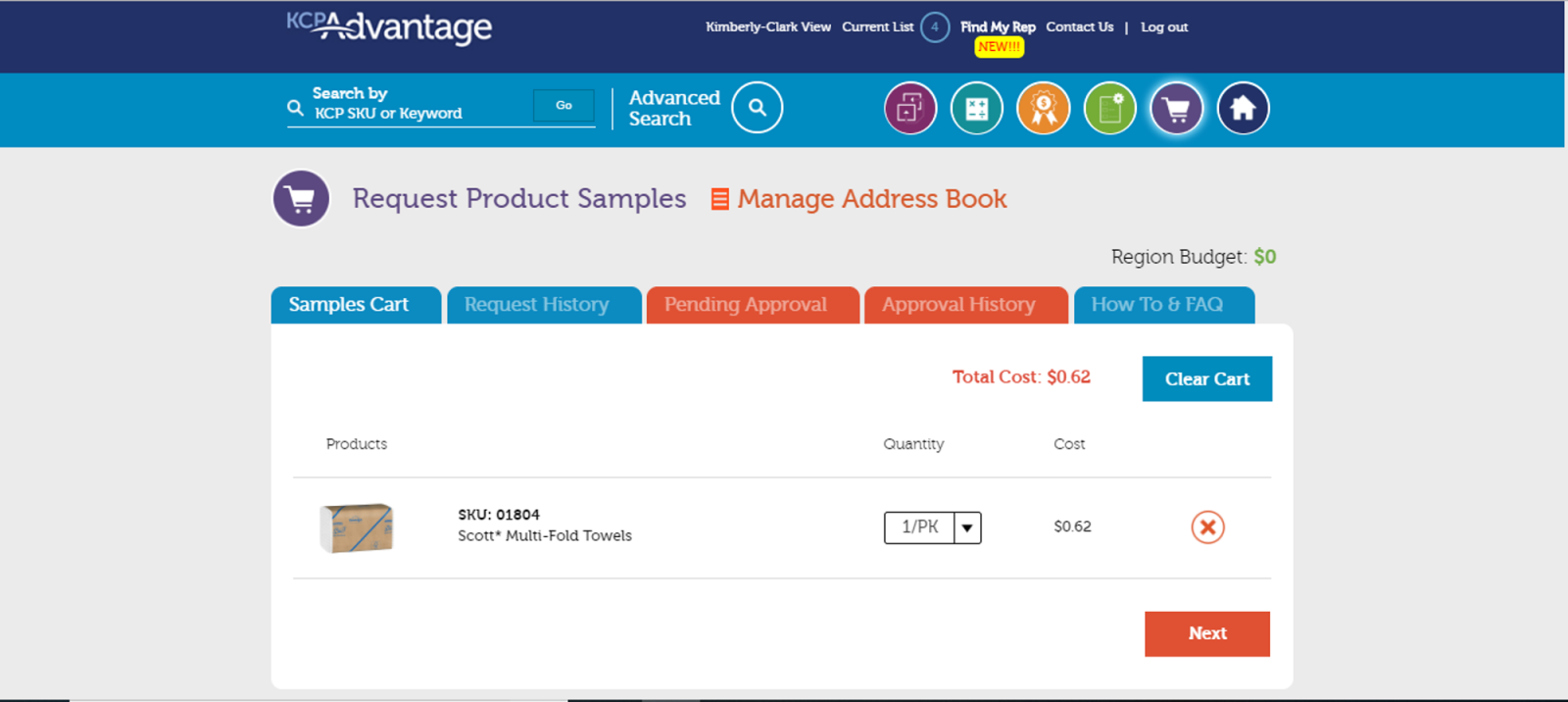Switch to How To & FAQ tab
The width and height of the screenshot is (1568, 702).
pyautogui.click(x=1164, y=305)
